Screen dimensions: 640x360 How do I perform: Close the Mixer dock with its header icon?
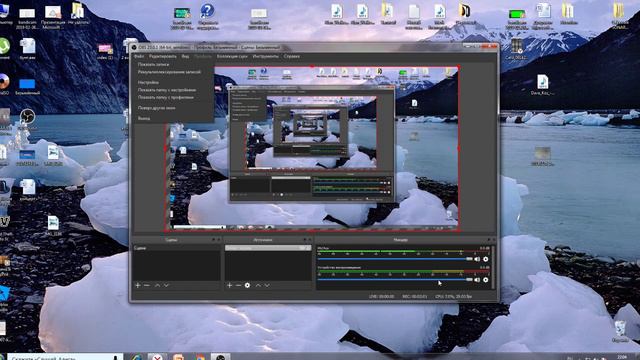(x=494, y=240)
